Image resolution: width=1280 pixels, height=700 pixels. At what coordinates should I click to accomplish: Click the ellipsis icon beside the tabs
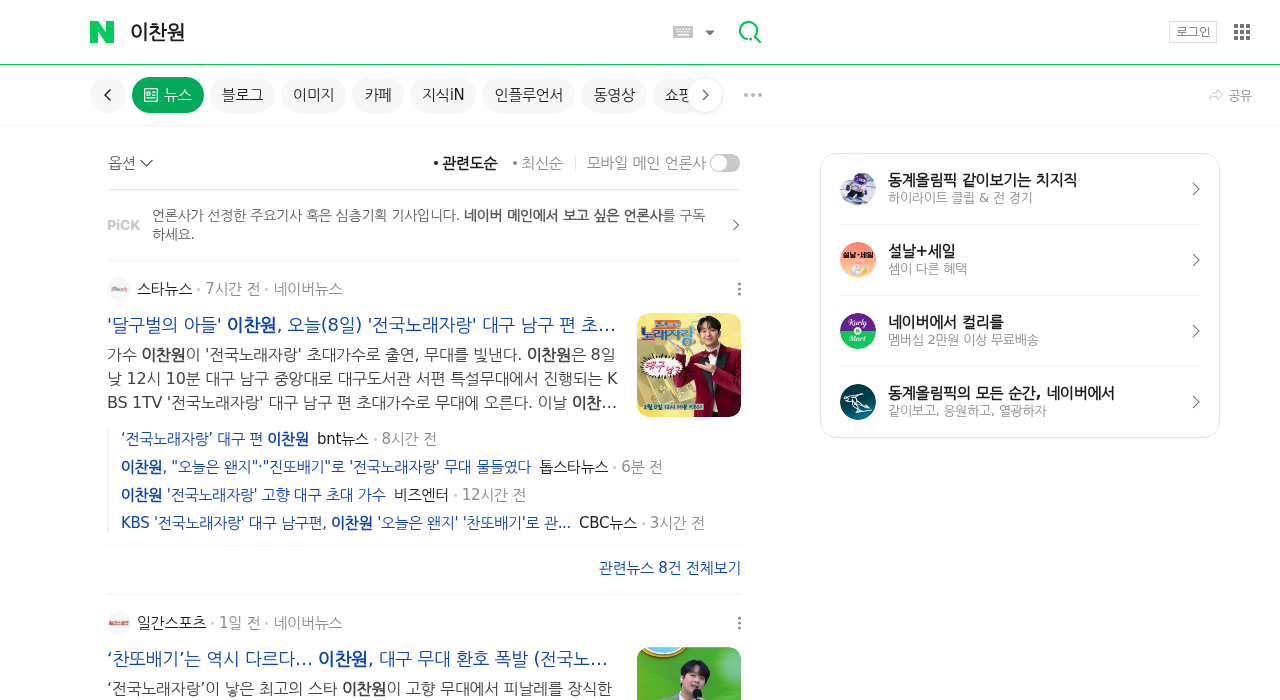pos(752,95)
